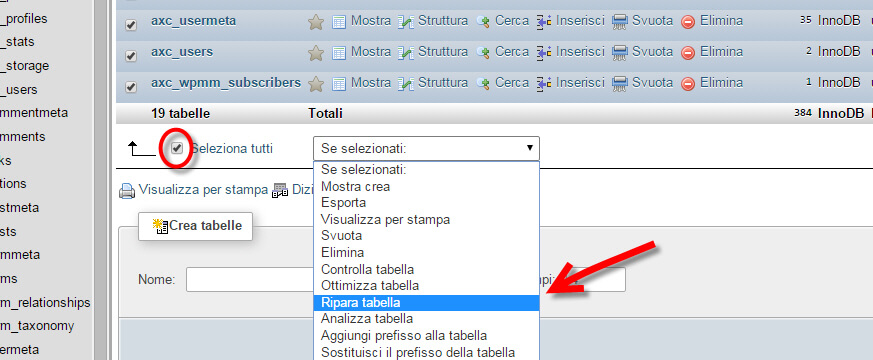Viewport: 873px width, 360px height.
Task: Click Cerca link for axc_users
Action: point(512,52)
